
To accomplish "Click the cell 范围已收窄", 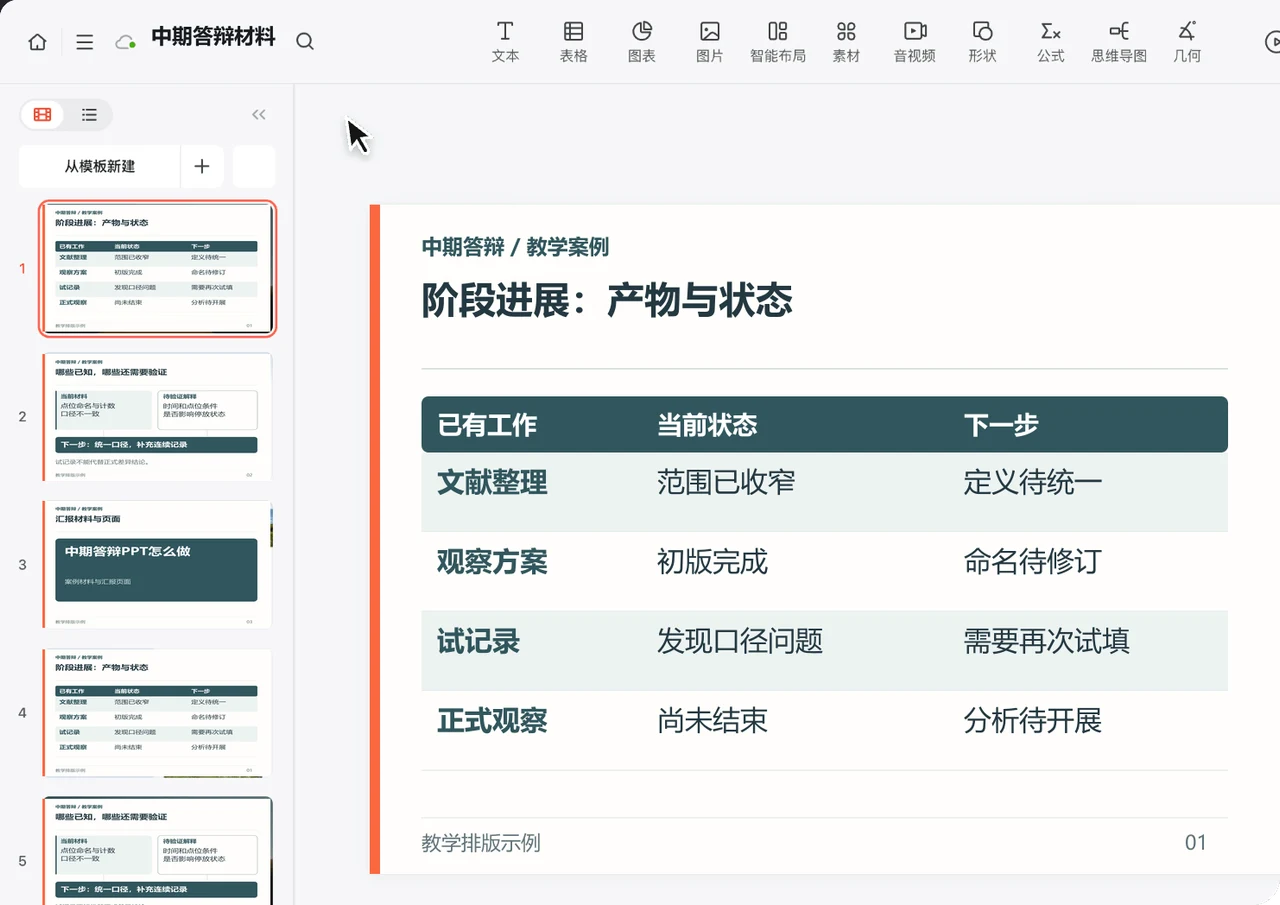I will click(726, 483).
